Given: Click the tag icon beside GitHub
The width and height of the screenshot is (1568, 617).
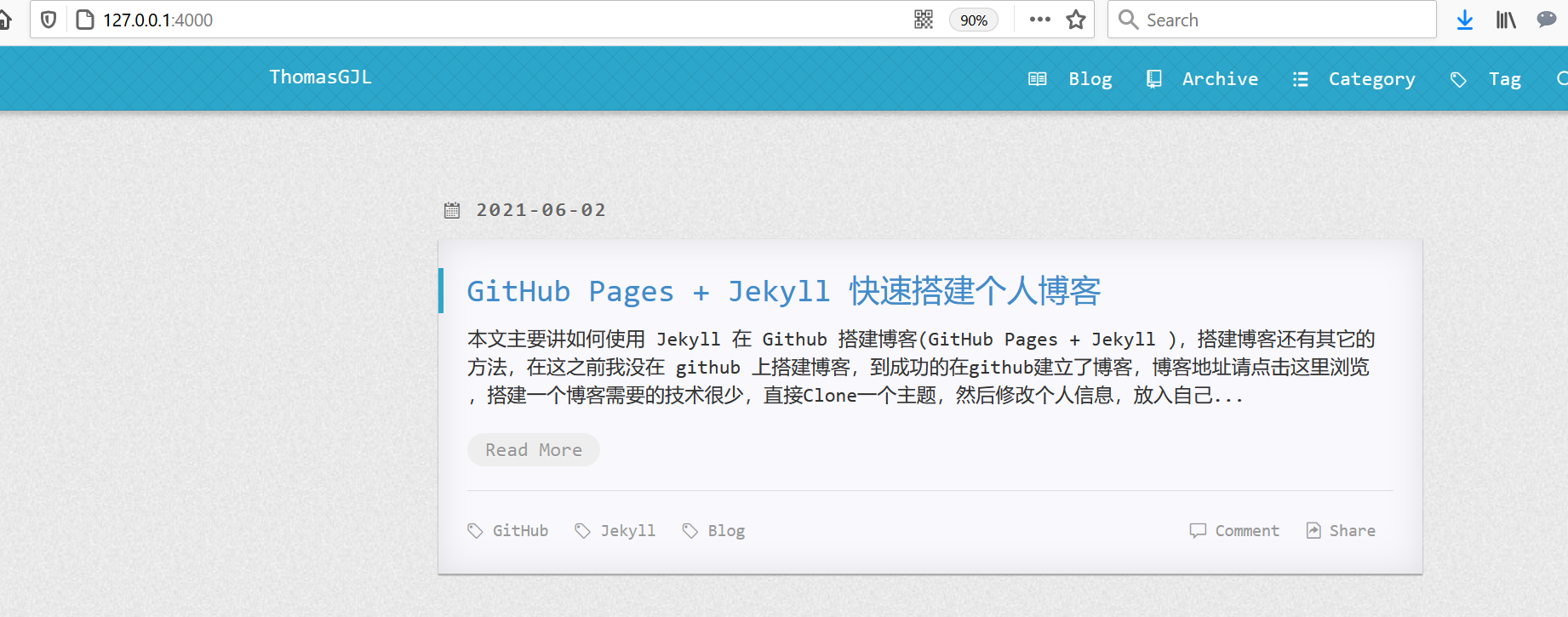Looking at the screenshot, I should click(x=475, y=531).
